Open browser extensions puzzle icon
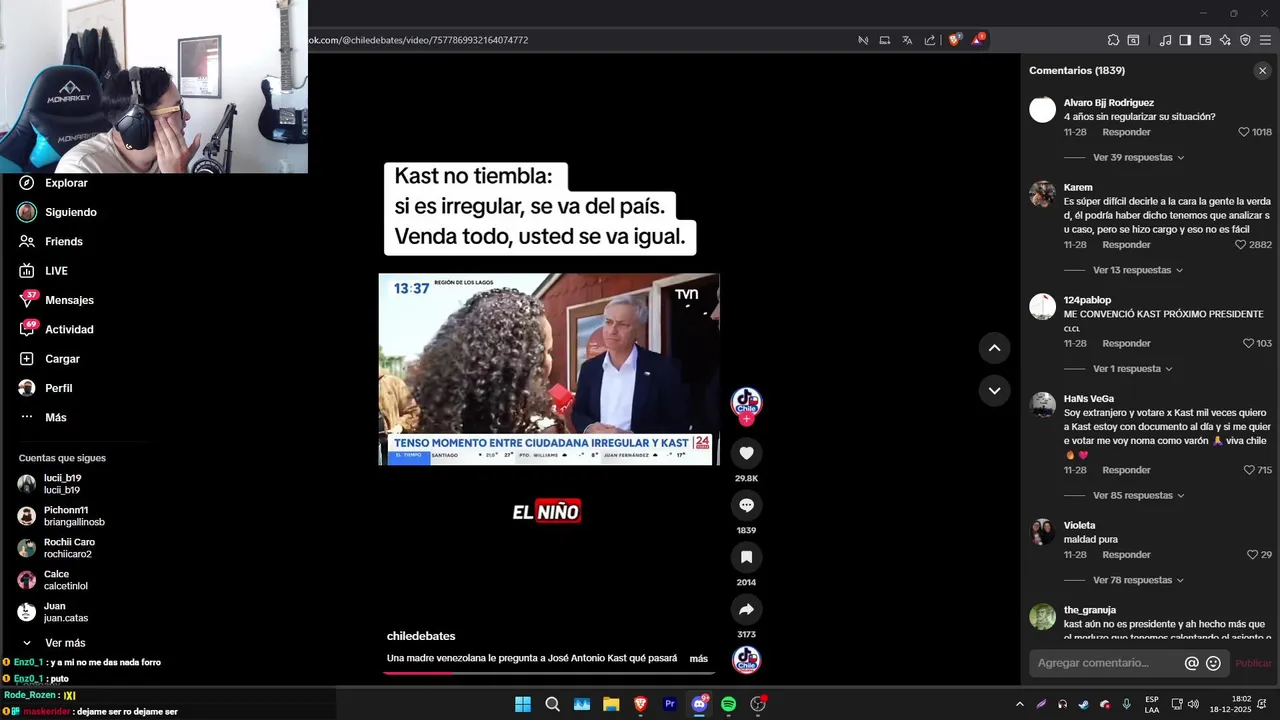This screenshot has width=1280, height=720. 1113,40
